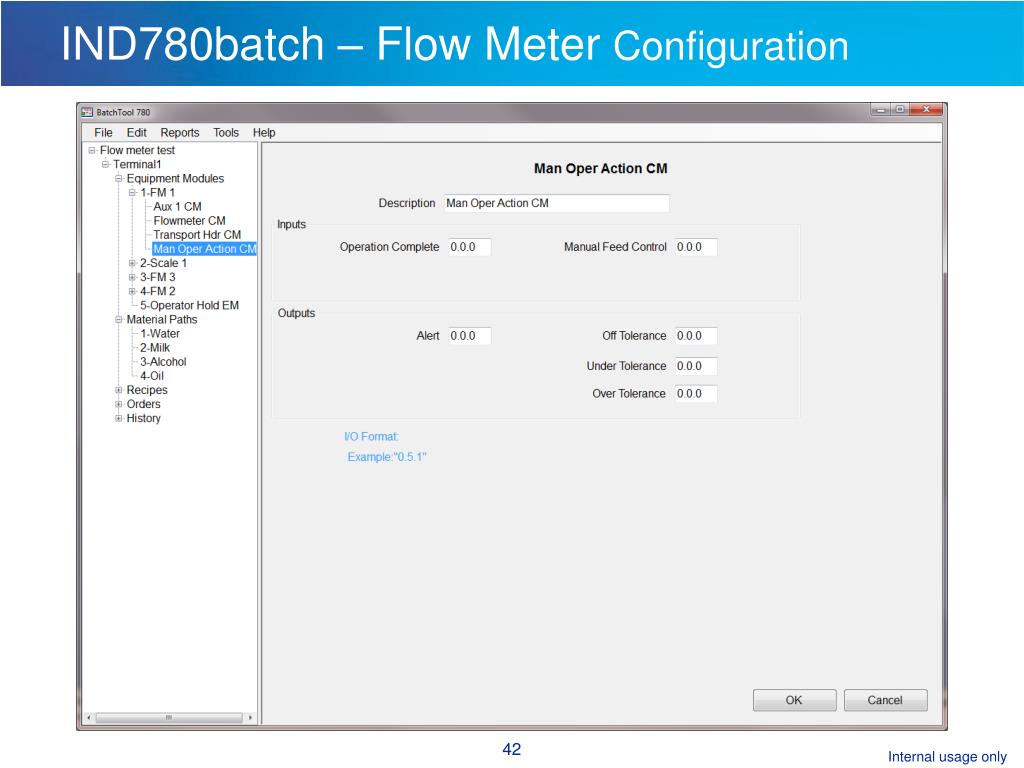Viewport: 1024px width, 768px height.
Task: Select Man Oper Action CM tree item
Action: [204, 249]
